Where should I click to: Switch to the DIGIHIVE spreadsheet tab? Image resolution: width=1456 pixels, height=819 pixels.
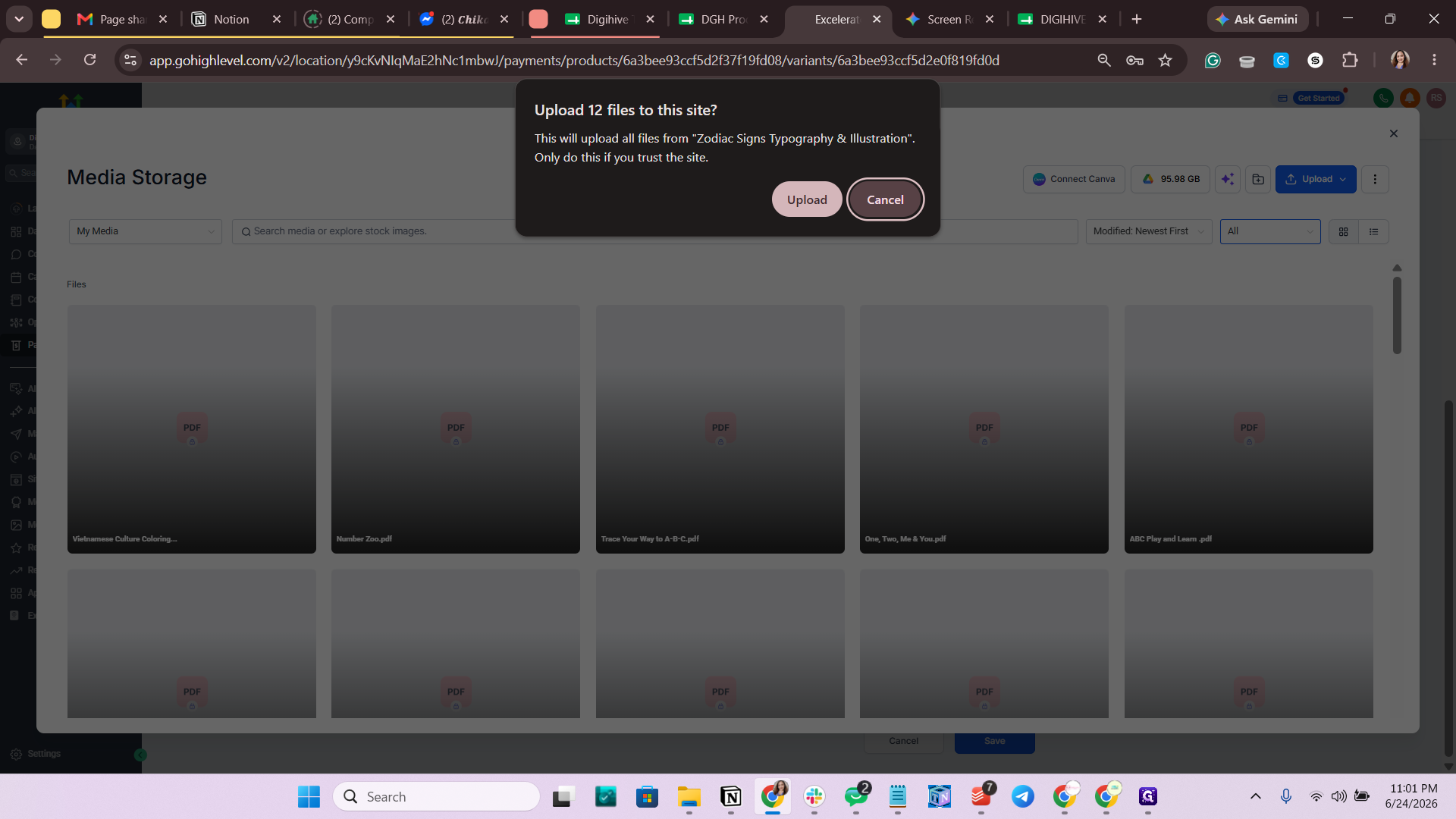coord(1062,19)
